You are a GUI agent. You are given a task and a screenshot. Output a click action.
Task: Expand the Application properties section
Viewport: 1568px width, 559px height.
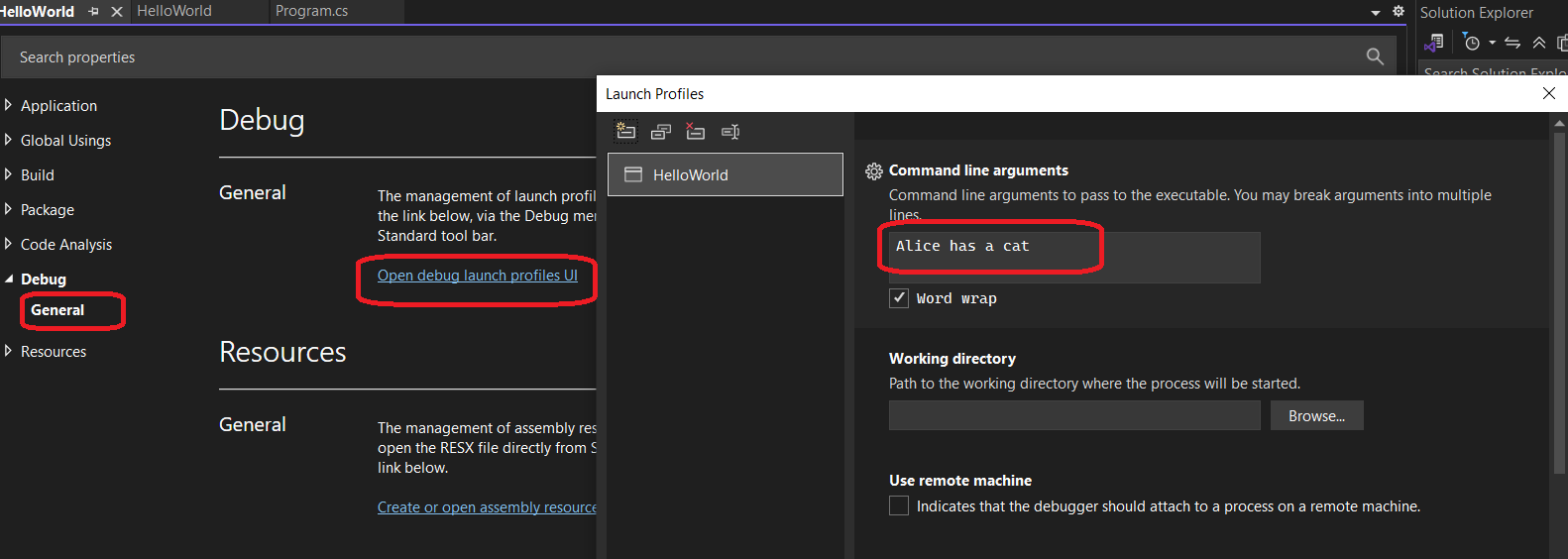[x=9, y=105]
